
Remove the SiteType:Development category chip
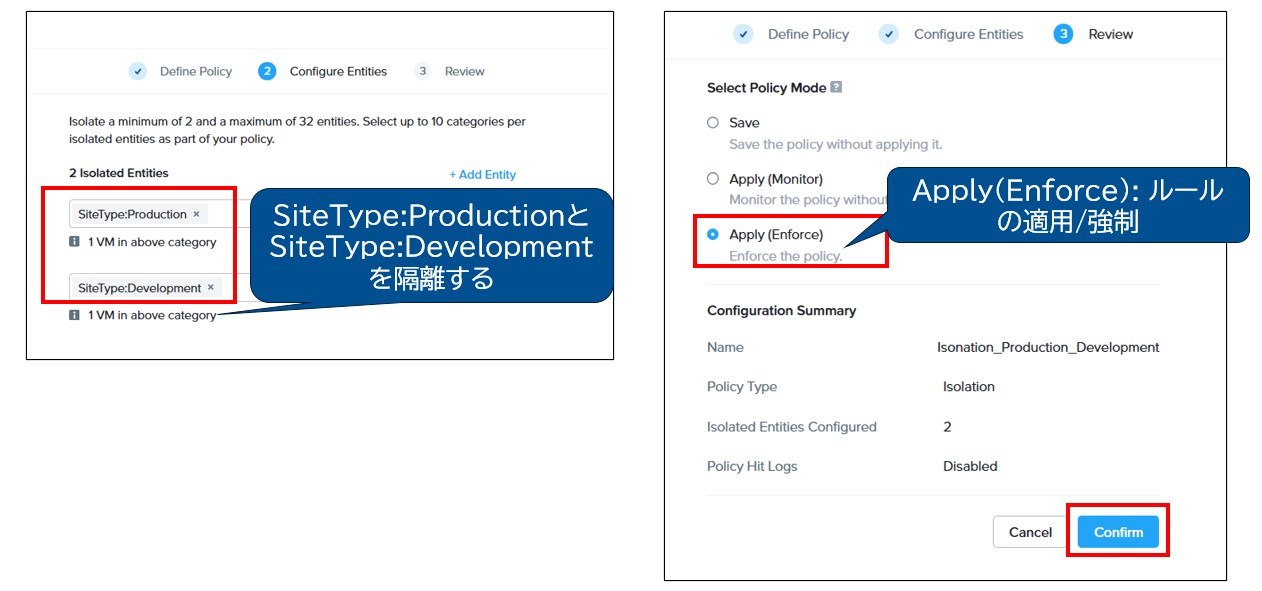click(x=210, y=288)
